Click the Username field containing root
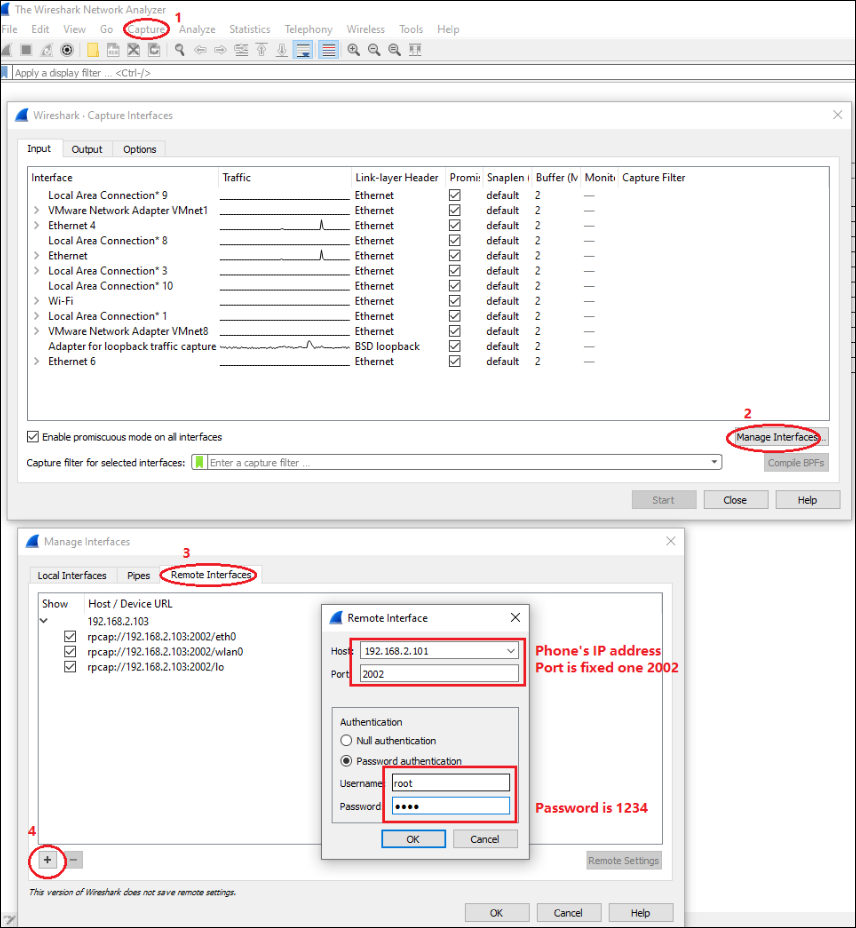 point(450,783)
